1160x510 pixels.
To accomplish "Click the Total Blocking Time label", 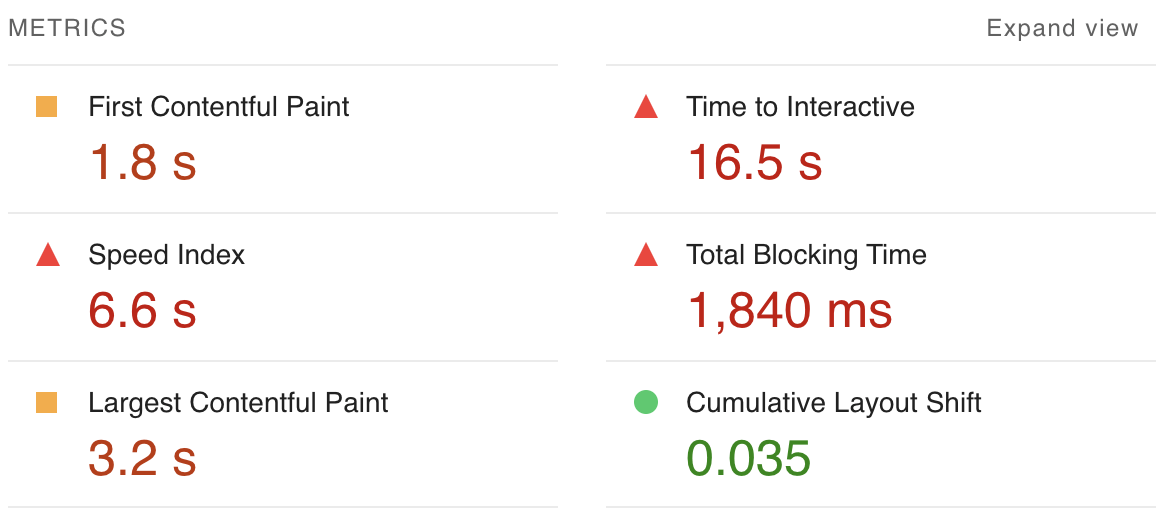I will pyautogui.click(x=806, y=255).
